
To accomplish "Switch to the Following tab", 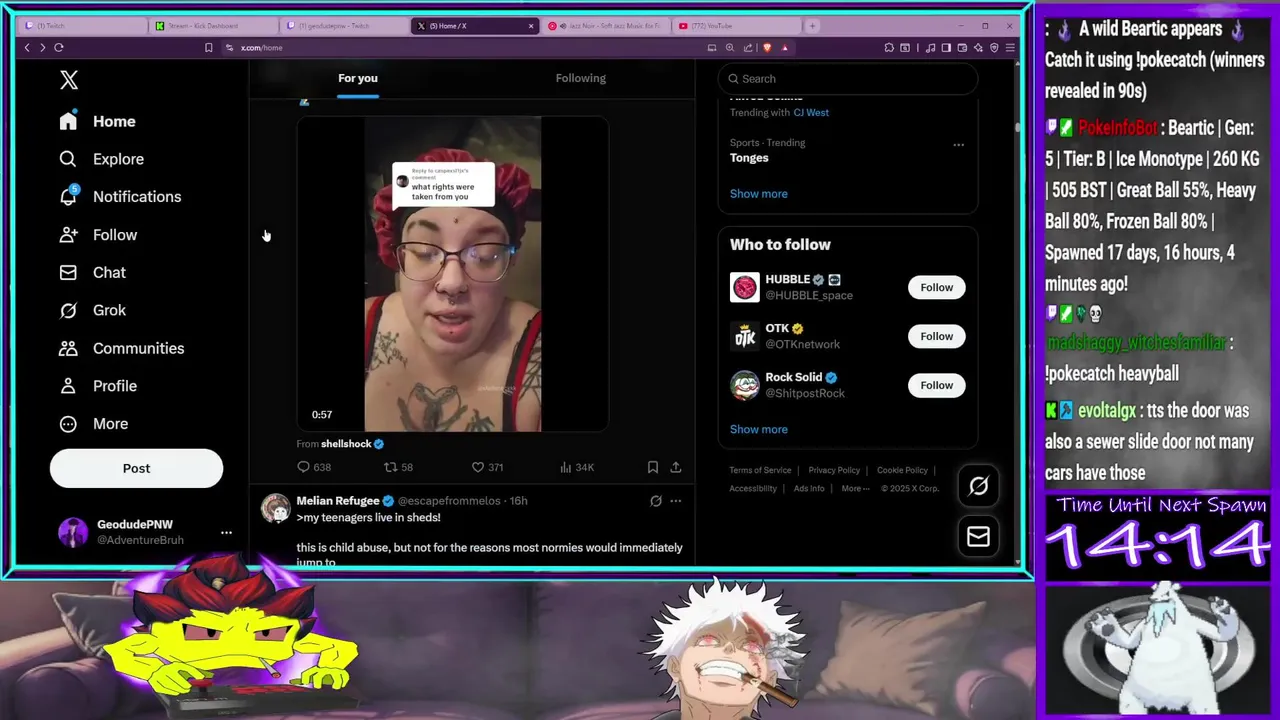I will click(581, 78).
